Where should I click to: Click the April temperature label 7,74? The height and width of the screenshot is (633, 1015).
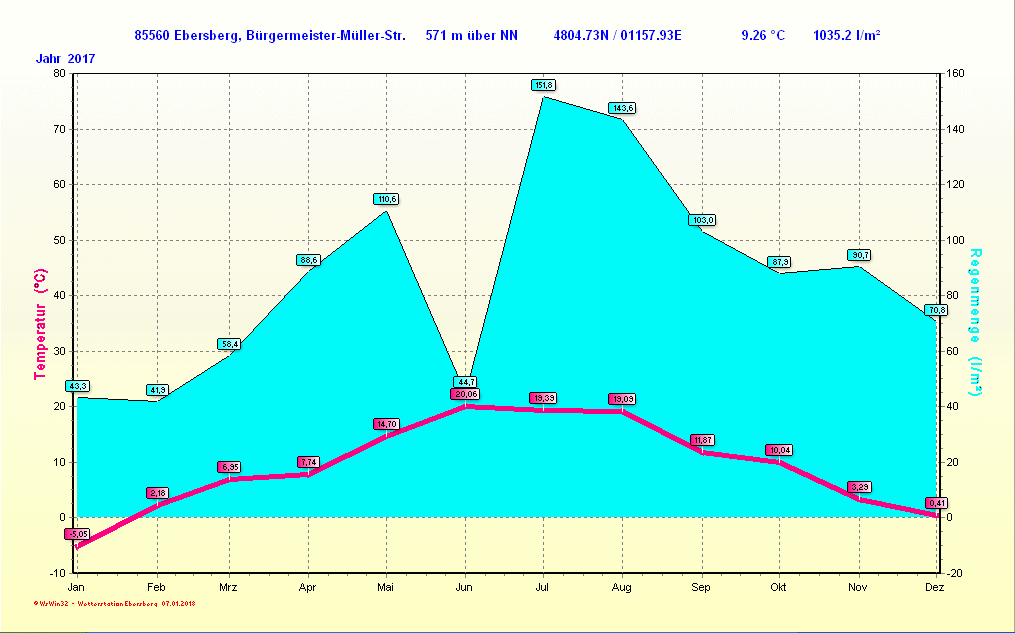308,462
